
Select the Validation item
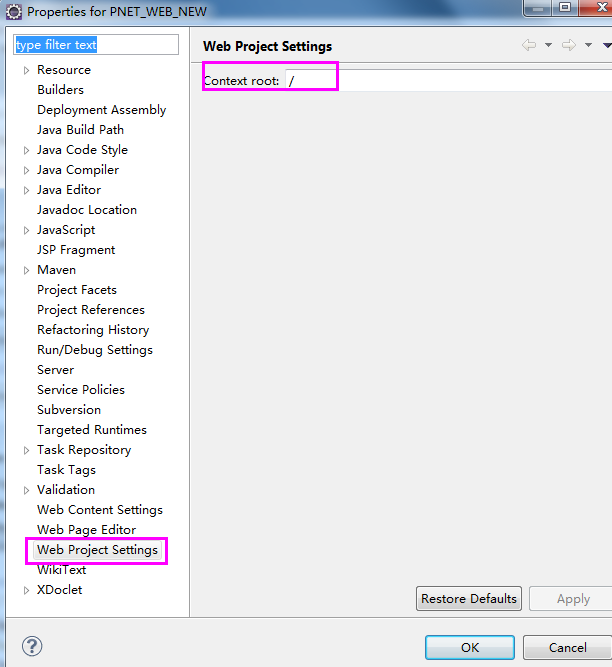(x=66, y=490)
